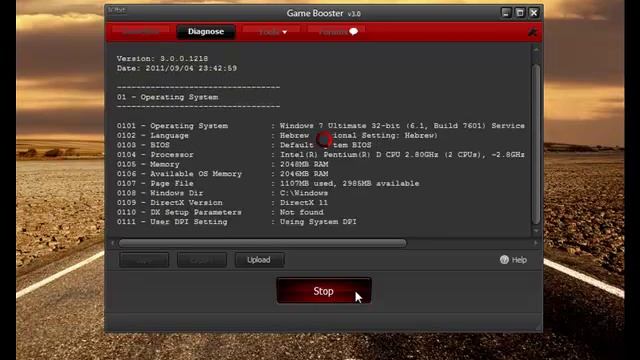This screenshot has width=640, height=360.
Task: Click the Game Booster logo icon
Action: 117,11
